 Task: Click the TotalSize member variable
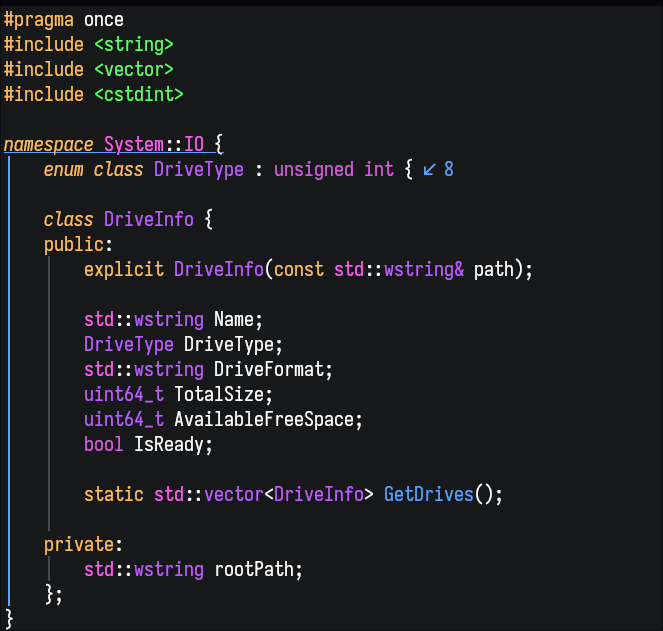[218, 395]
